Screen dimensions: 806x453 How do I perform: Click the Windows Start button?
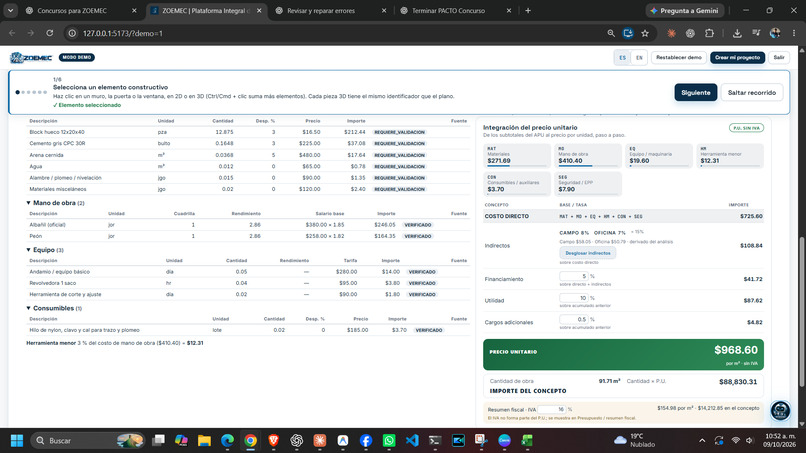click(x=17, y=441)
